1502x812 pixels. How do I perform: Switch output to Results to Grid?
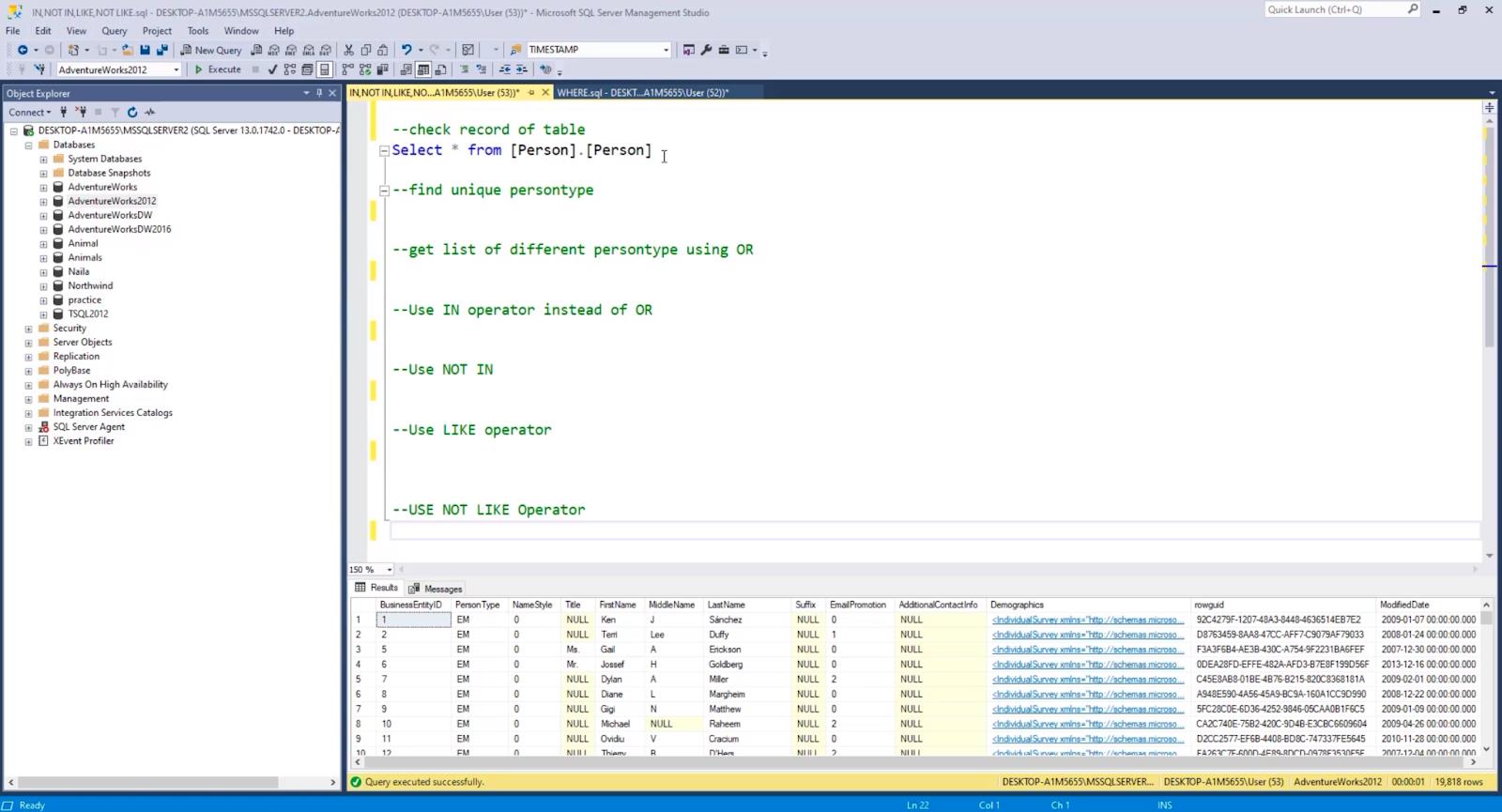(x=423, y=69)
